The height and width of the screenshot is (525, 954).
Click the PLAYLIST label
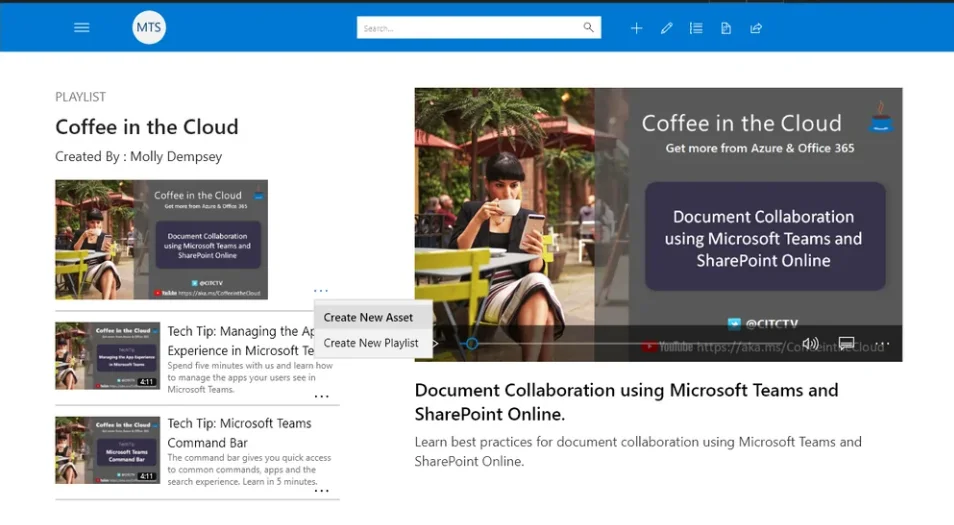80,97
